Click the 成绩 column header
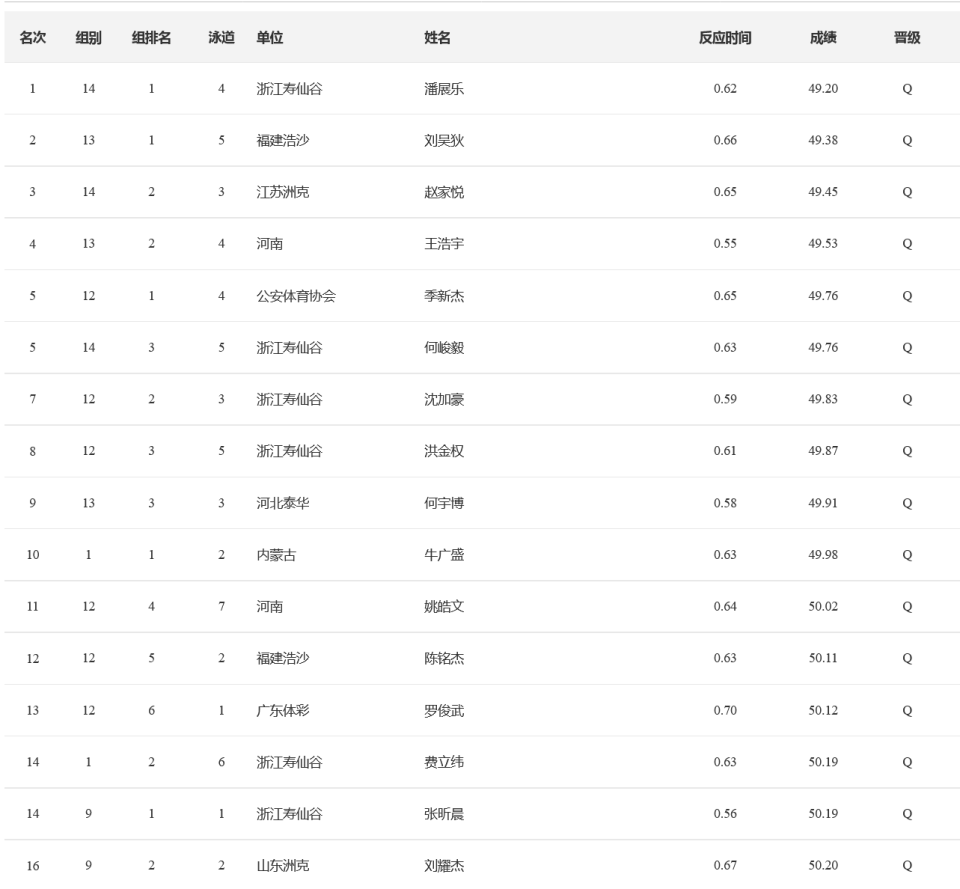The image size is (960, 889). [x=823, y=38]
